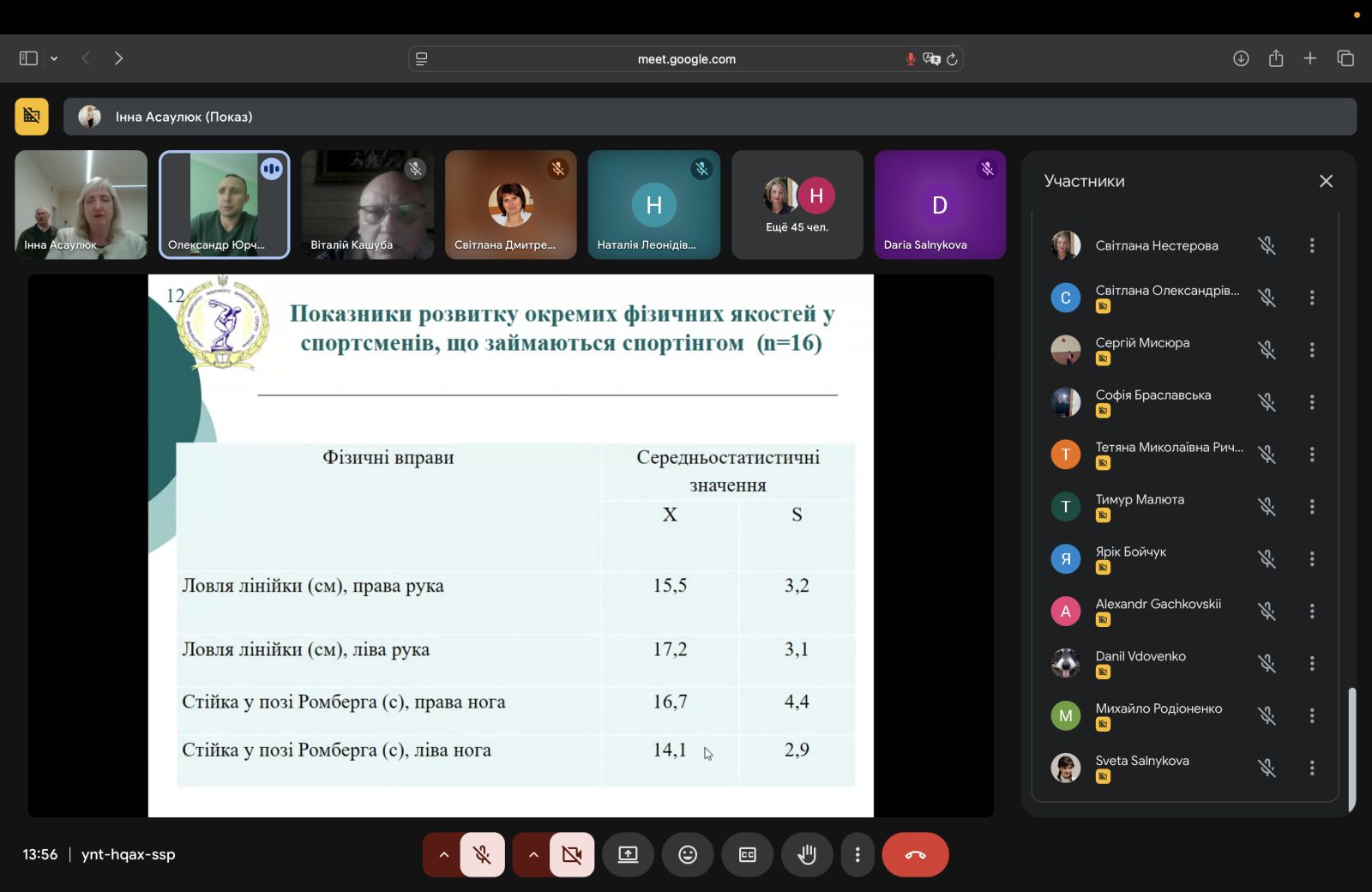Expand camera video settings arrow
The height and width of the screenshot is (892, 1372).
click(533, 854)
